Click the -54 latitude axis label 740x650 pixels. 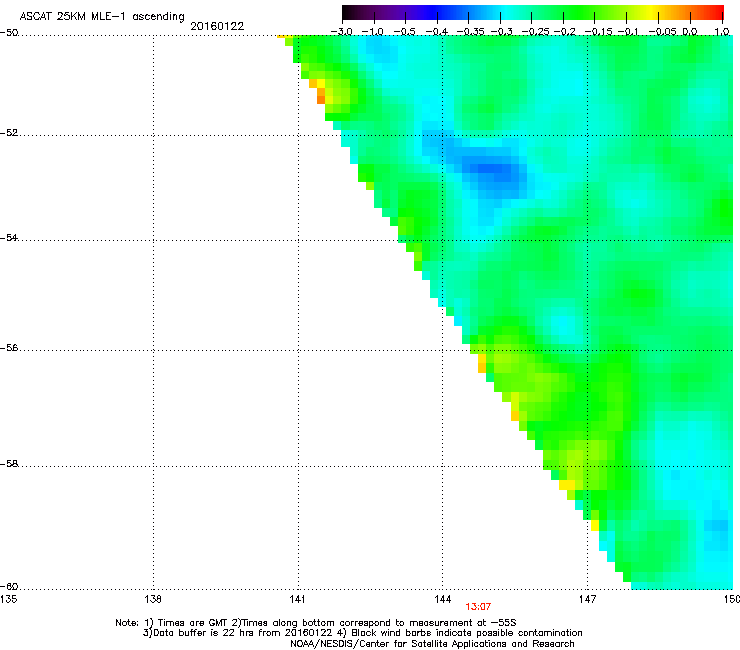9,238
